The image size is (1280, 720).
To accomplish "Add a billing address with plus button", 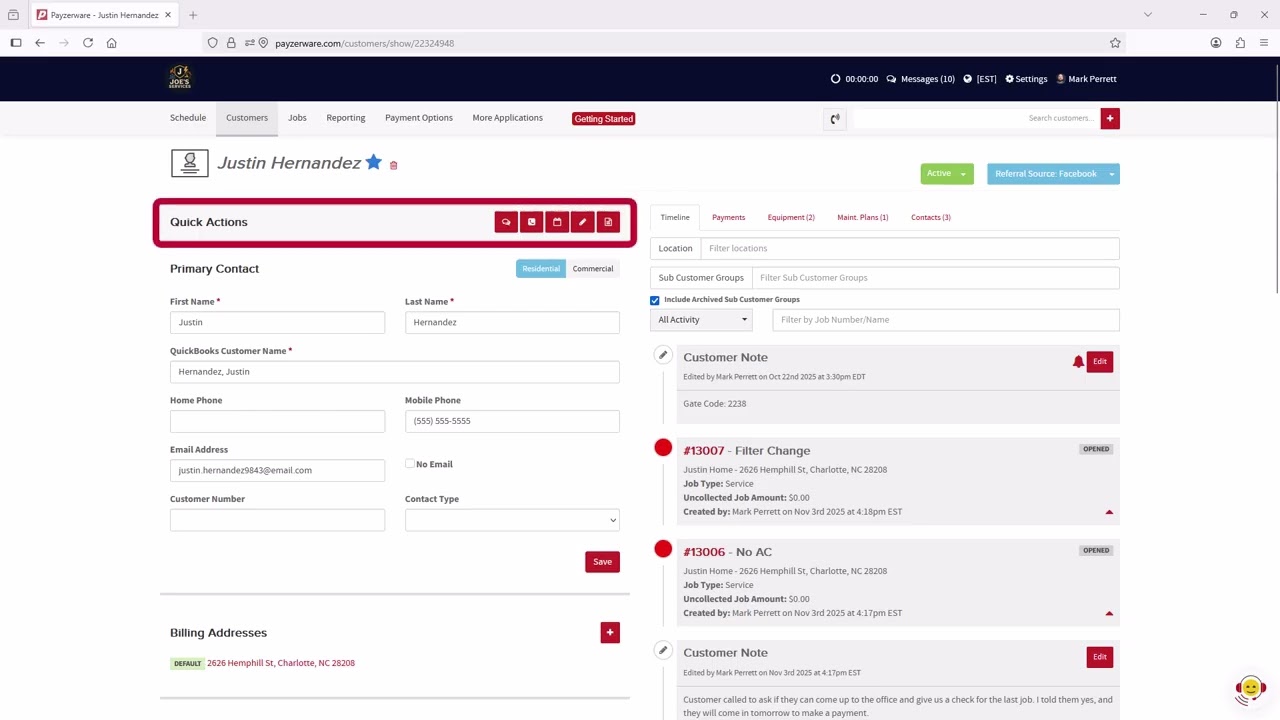I will point(610,632).
